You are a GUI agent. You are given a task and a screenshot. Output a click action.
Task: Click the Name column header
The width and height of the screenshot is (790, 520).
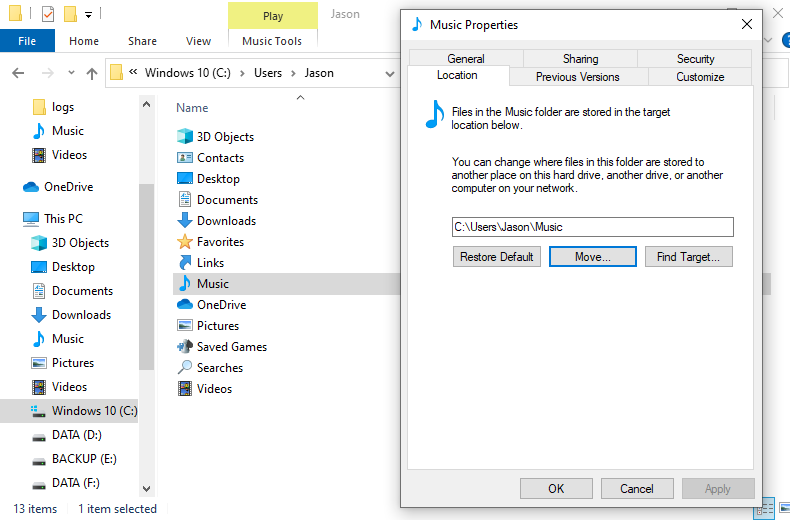[x=192, y=108]
